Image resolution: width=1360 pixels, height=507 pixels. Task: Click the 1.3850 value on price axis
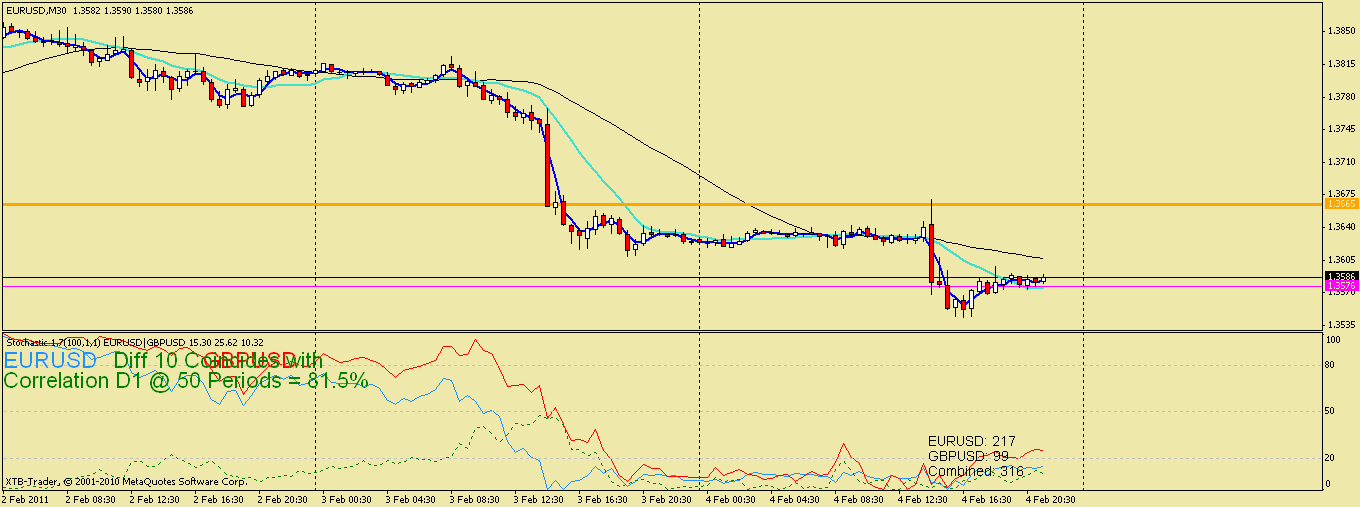coord(1339,31)
